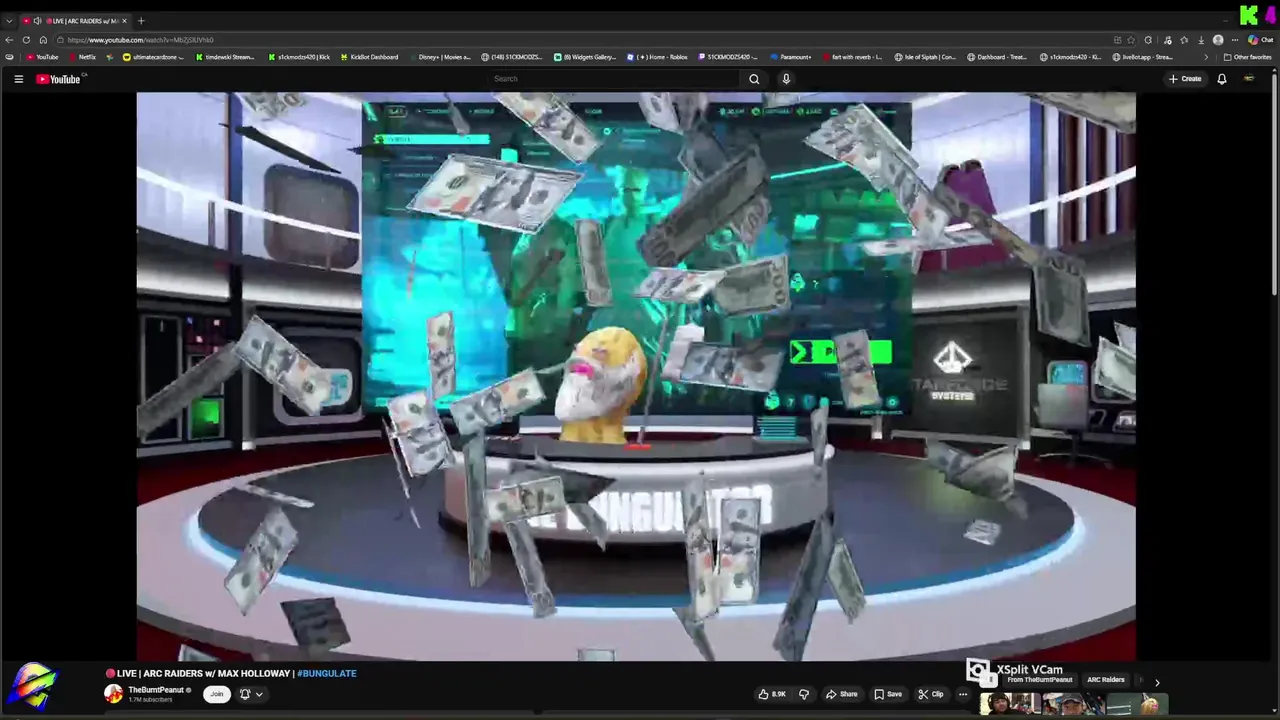Focus the YouTube search field

[x=615, y=79]
